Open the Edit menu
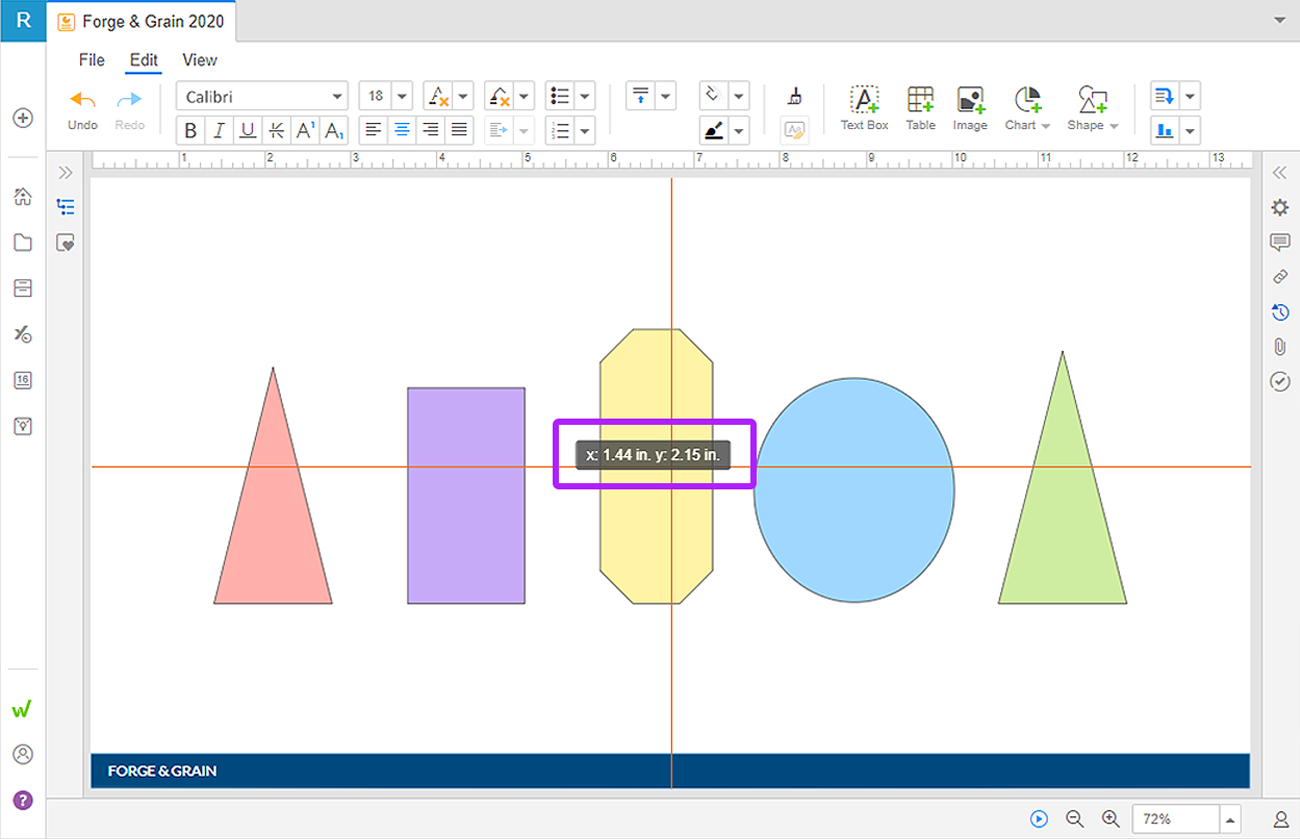The height and width of the screenshot is (839, 1300). [144, 60]
